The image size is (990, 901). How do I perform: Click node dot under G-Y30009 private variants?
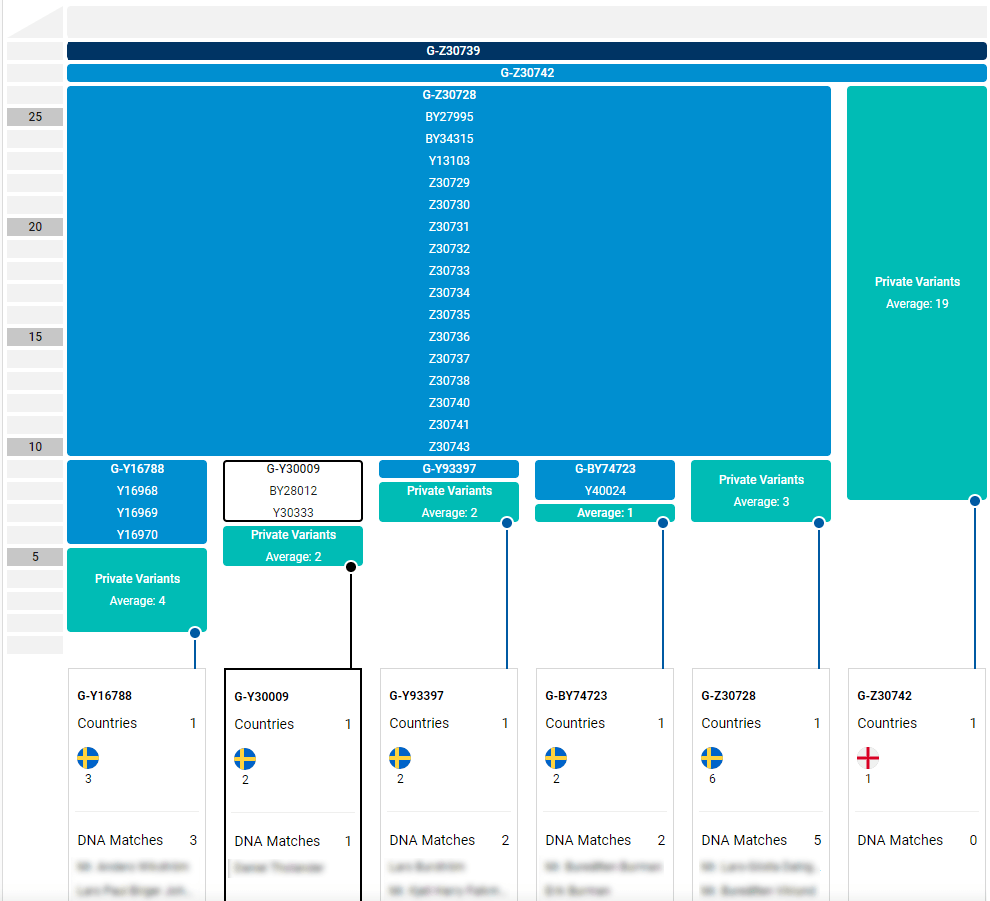(351, 567)
